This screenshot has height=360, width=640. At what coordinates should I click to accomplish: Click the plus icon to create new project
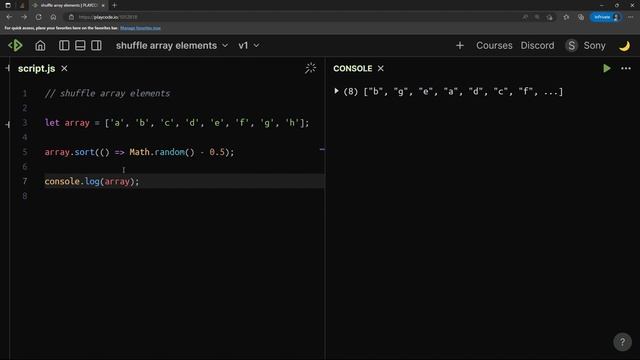click(460, 45)
